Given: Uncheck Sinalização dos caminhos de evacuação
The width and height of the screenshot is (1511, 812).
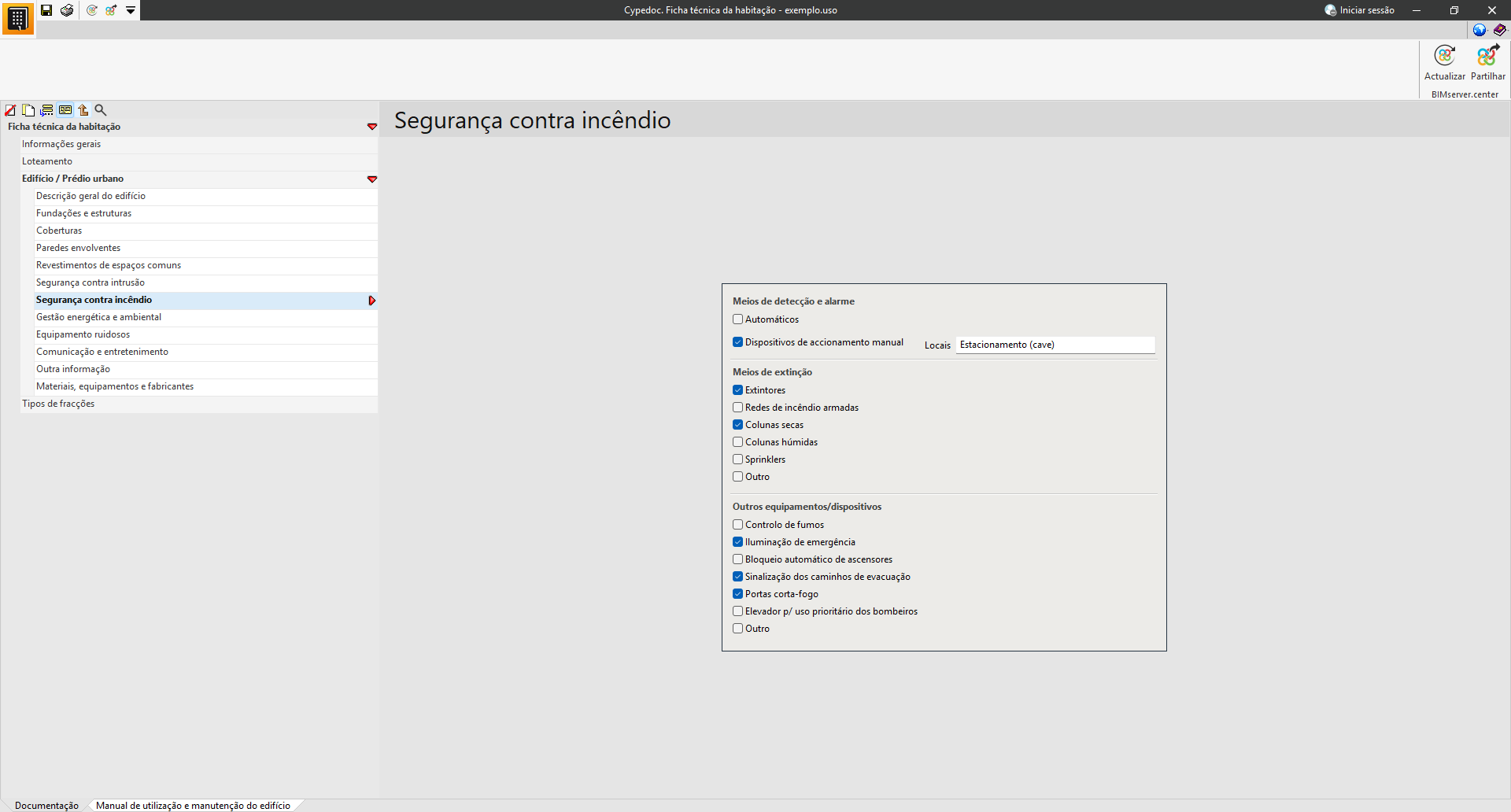Looking at the screenshot, I should (x=738, y=577).
